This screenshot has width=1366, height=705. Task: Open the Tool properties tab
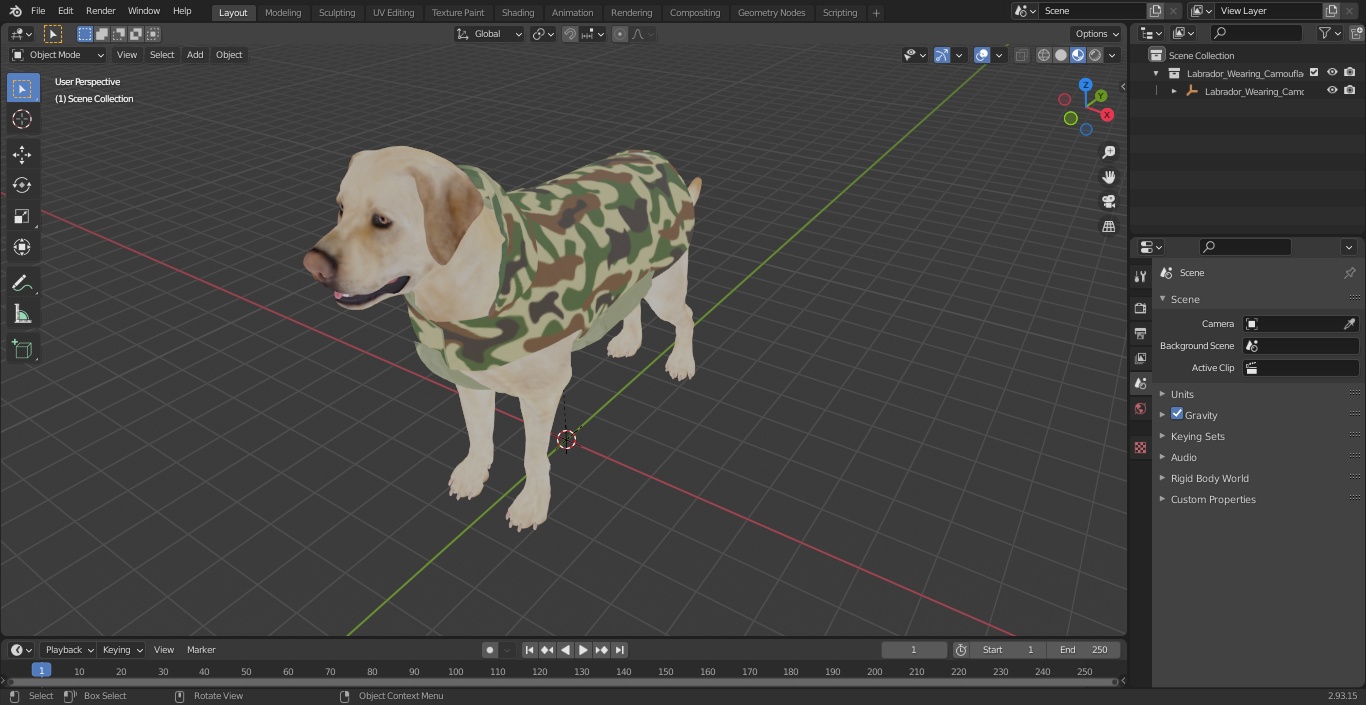pos(1140,276)
